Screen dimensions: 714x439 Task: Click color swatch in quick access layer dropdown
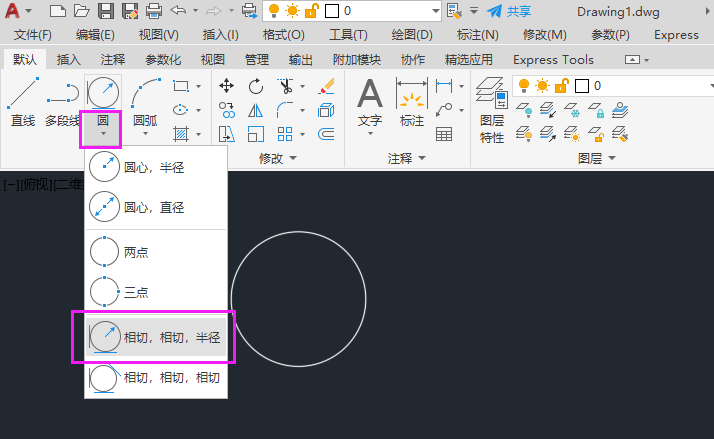[332, 11]
